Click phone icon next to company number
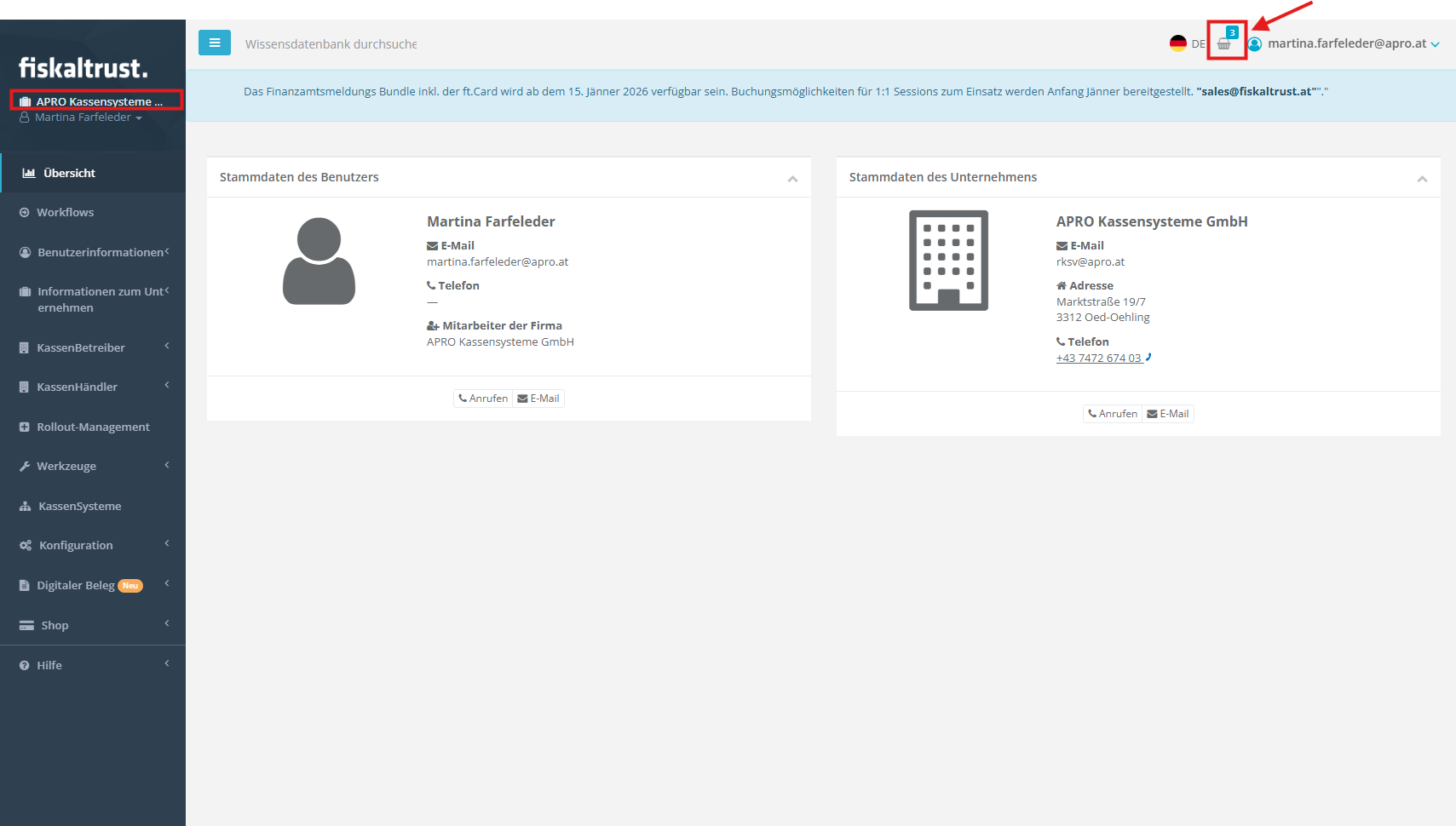The image size is (1456, 826). click(1148, 358)
